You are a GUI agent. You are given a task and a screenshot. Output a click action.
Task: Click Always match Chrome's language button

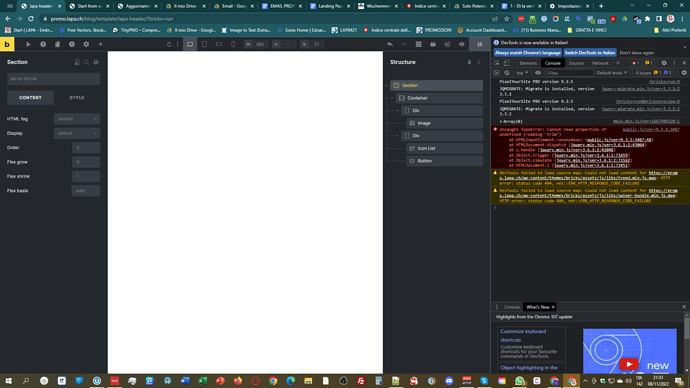click(x=528, y=53)
